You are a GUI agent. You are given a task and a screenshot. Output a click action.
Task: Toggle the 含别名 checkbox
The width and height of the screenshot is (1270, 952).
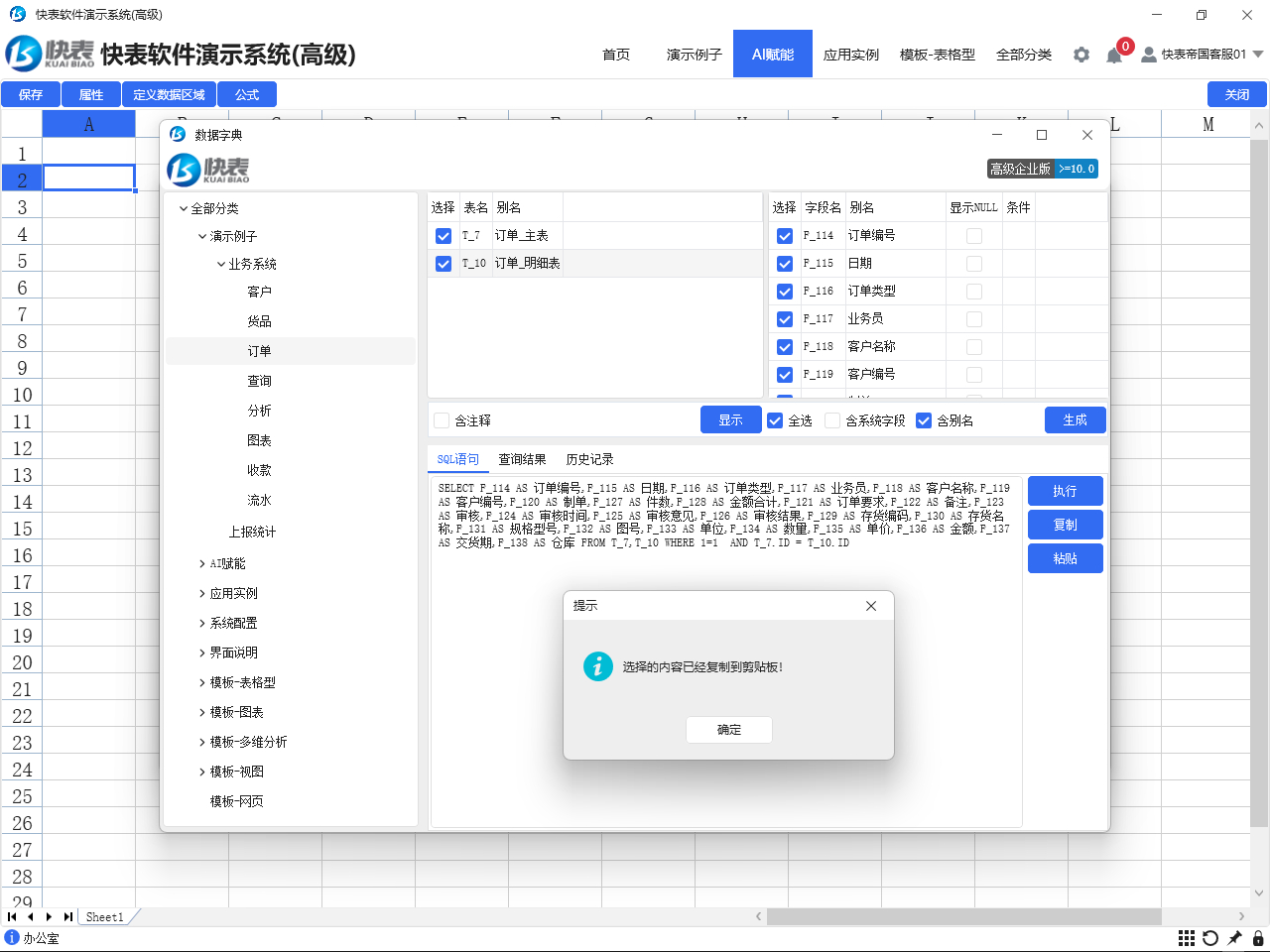pos(924,420)
